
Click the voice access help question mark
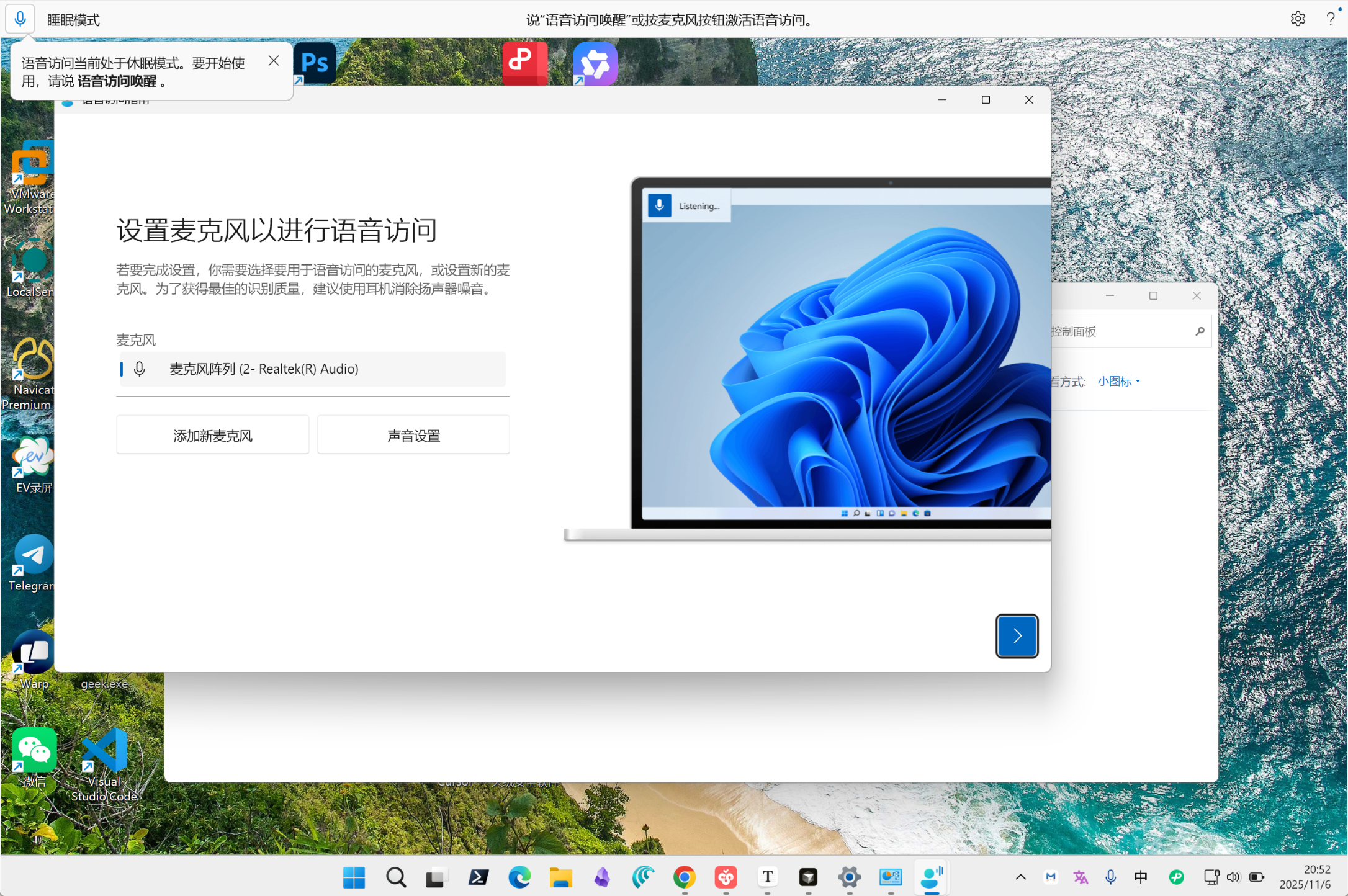(1330, 19)
